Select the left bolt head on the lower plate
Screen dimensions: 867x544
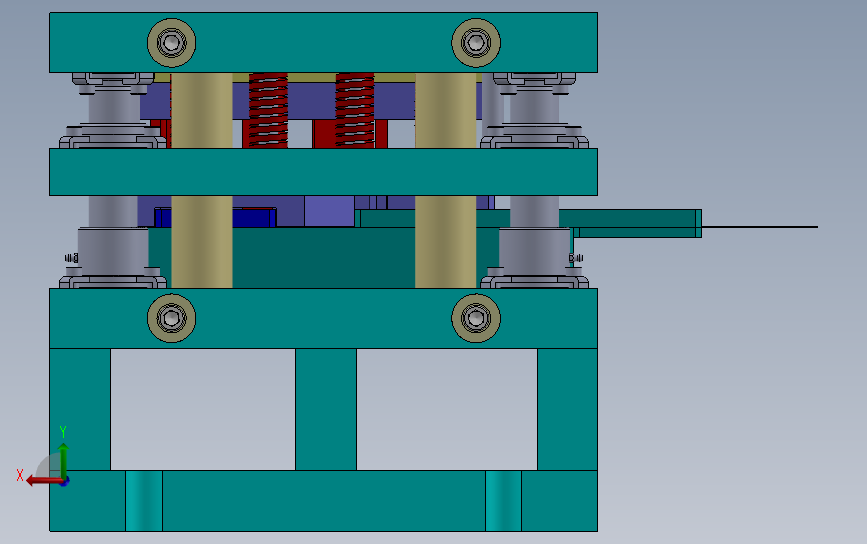coord(171,318)
